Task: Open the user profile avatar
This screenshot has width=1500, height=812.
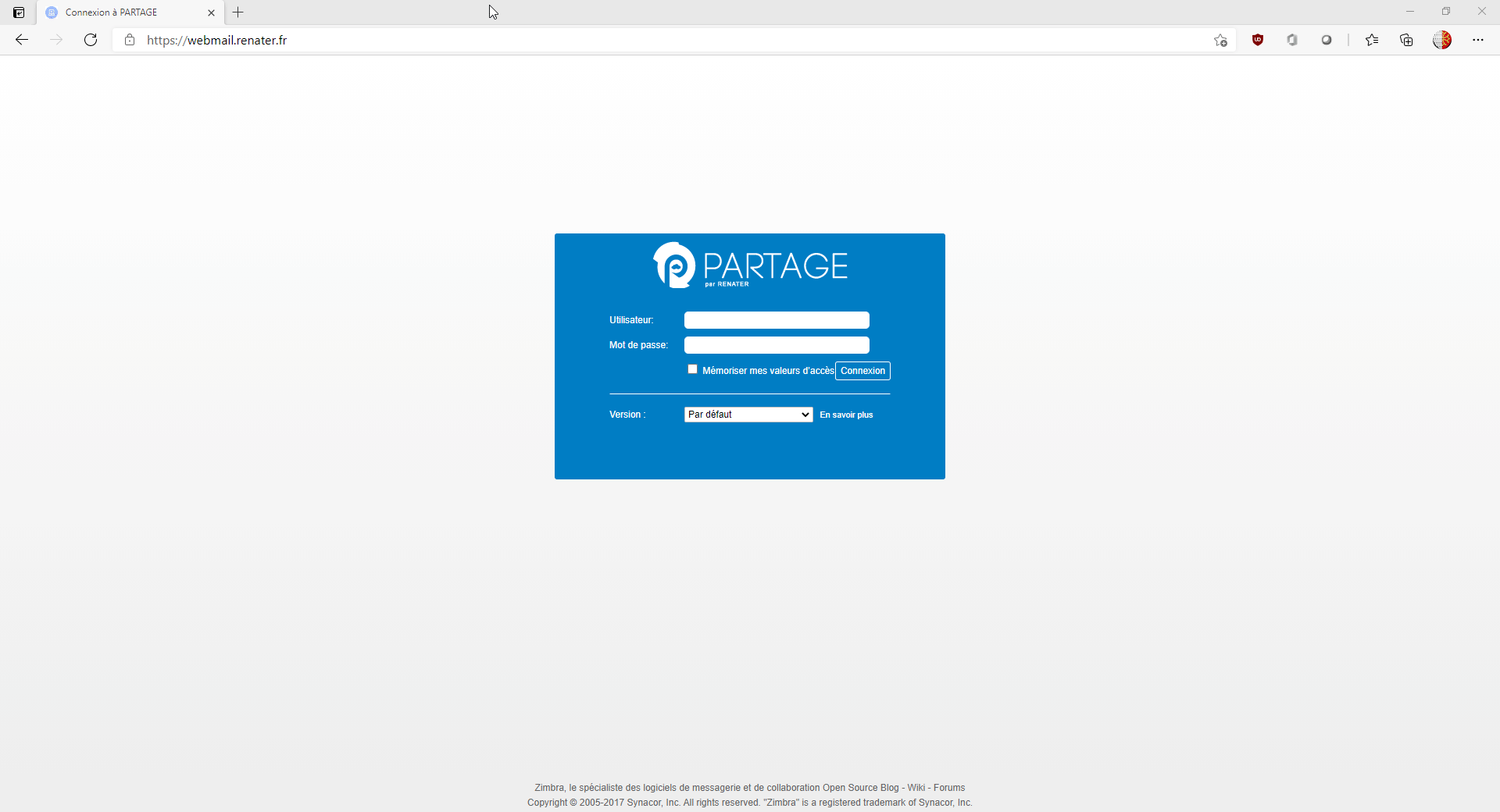Action: (1442, 40)
